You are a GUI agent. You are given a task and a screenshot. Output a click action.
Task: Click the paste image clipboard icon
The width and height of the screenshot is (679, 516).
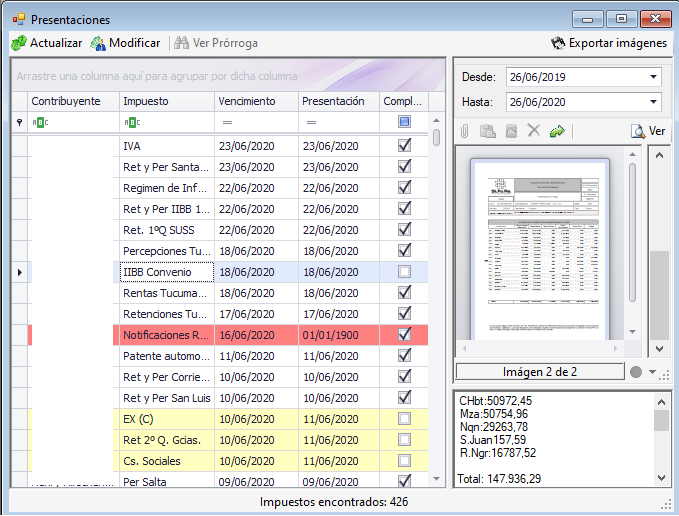point(488,131)
